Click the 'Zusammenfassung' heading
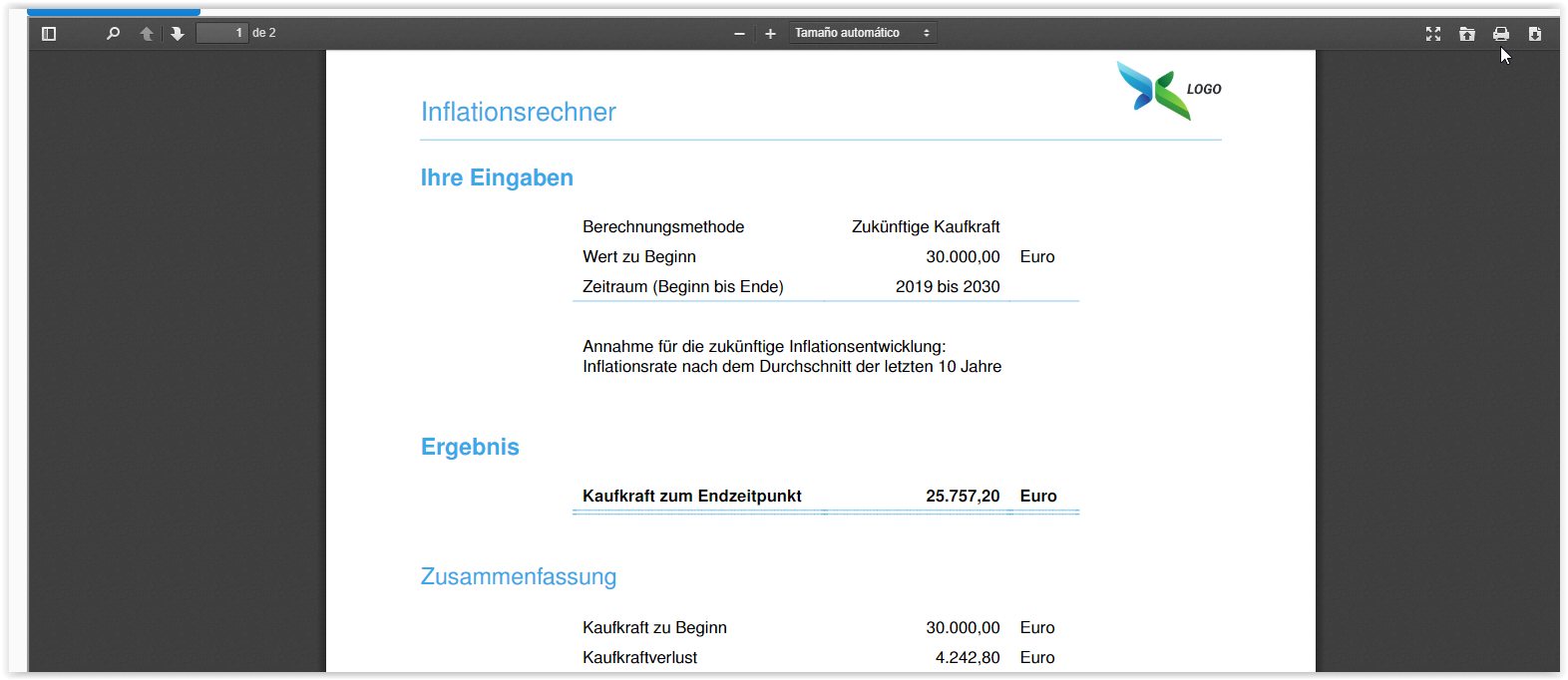This screenshot has height=680, width=1568. (x=519, y=576)
